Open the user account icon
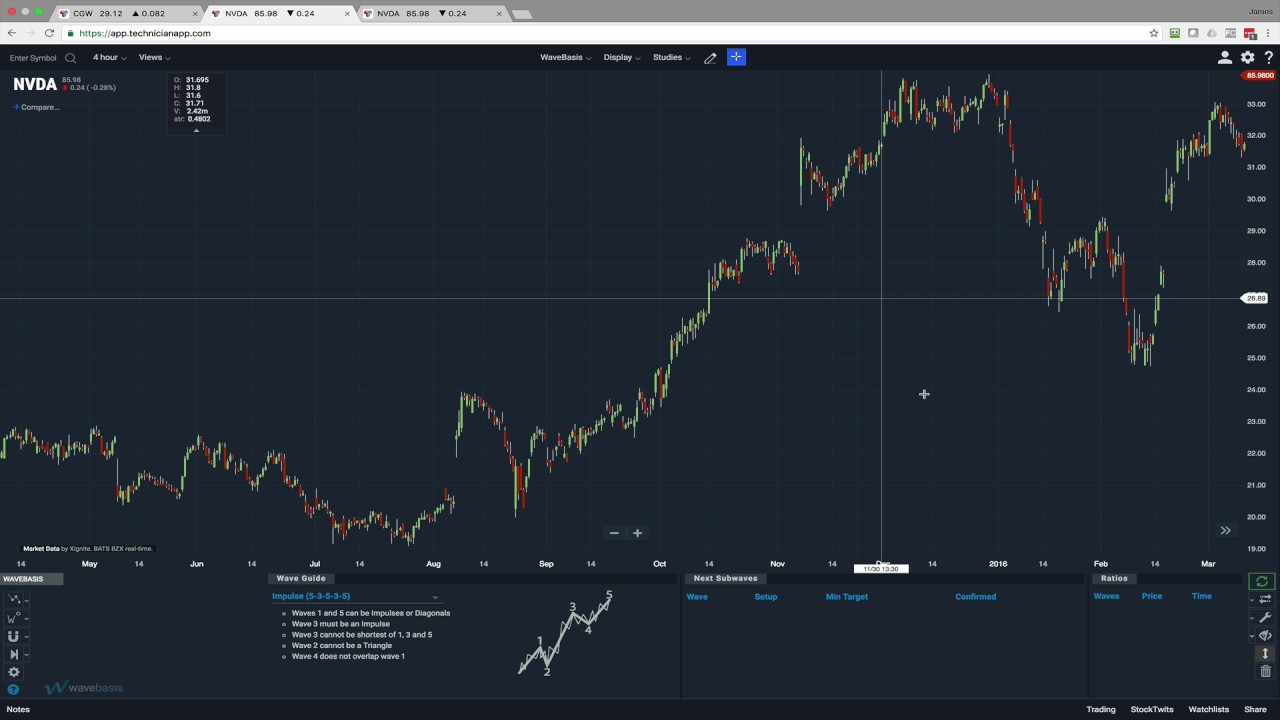This screenshot has height=720, width=1280. pos(1224,58)
